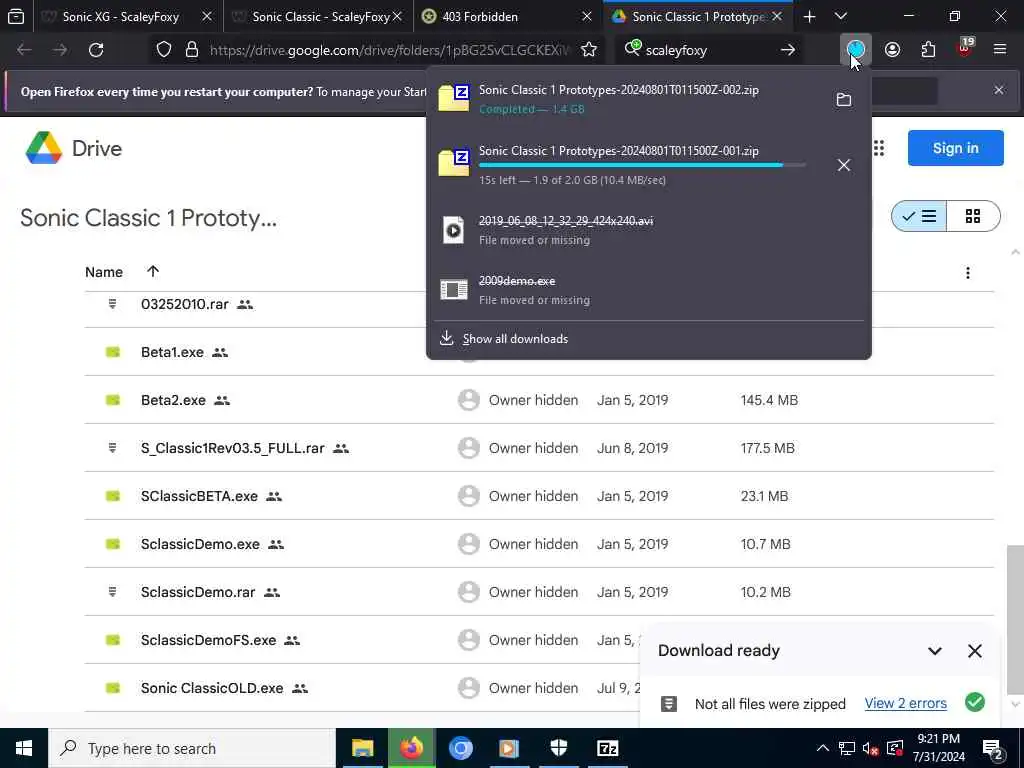Image resolution: width=1024 pixels, height=768 pixels.
Task: Open the more options three-dot menu
Action: [x=968, y=272]
